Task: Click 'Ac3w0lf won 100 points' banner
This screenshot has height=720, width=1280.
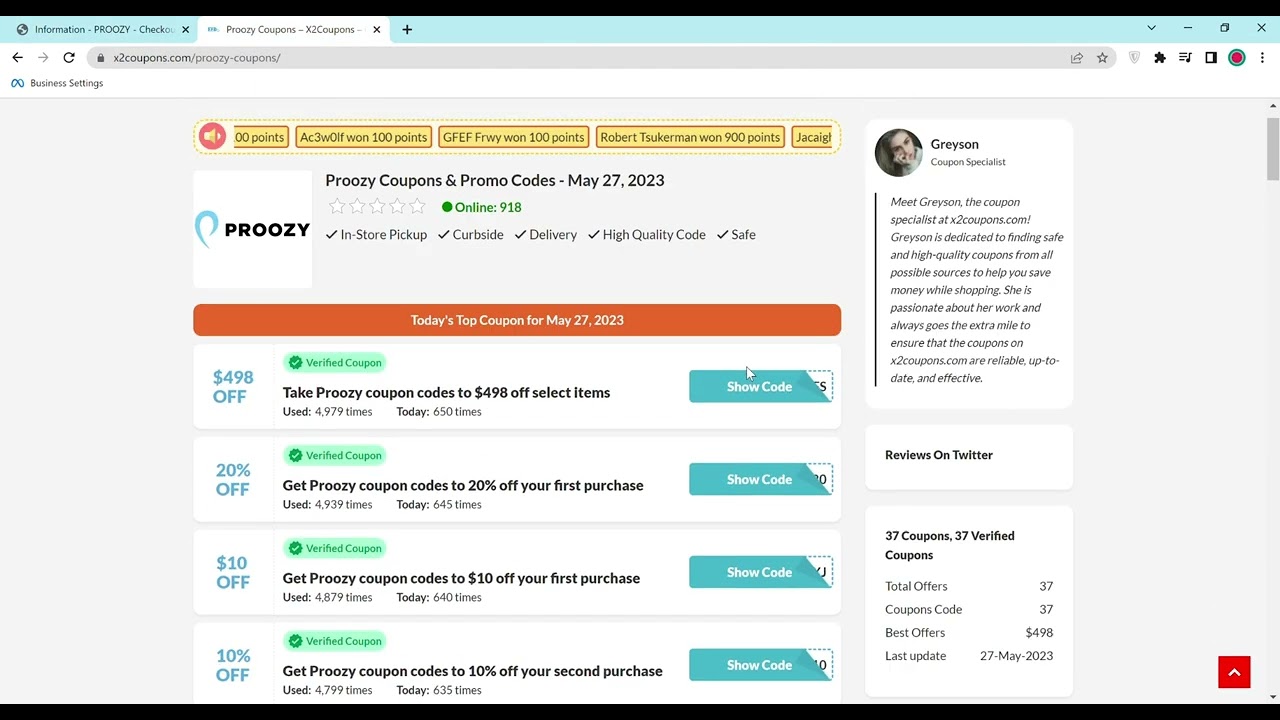Action: tap(363, 137)
